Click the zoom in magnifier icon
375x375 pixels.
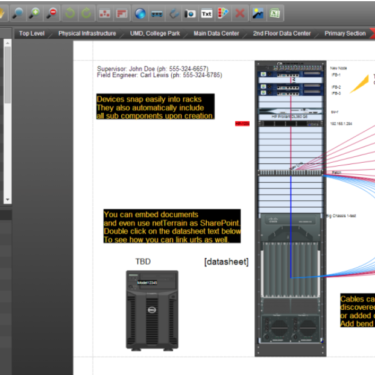[x=35, y=13]
